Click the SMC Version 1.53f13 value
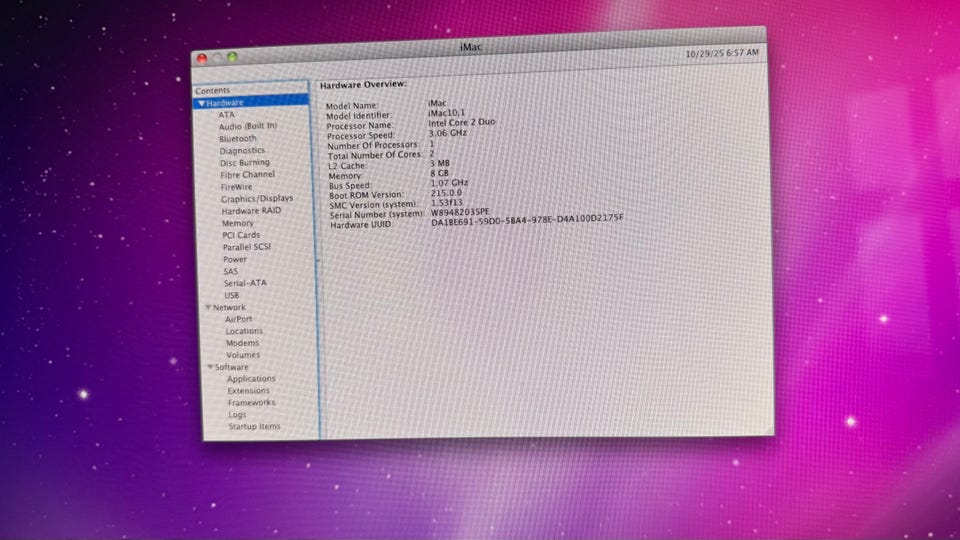This screenshot has width=960, height=540. (447, 203)
